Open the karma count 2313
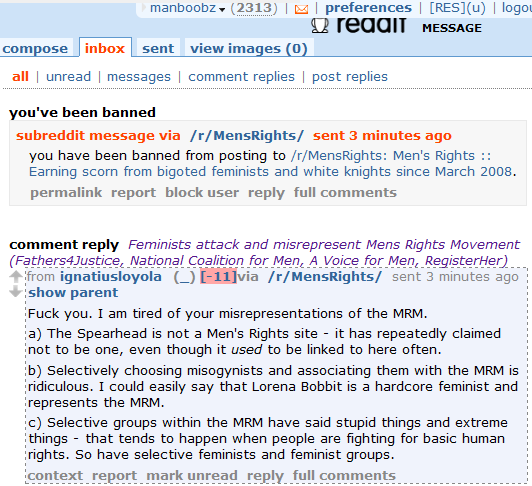 pyautogui.click(x=254, y=7)
